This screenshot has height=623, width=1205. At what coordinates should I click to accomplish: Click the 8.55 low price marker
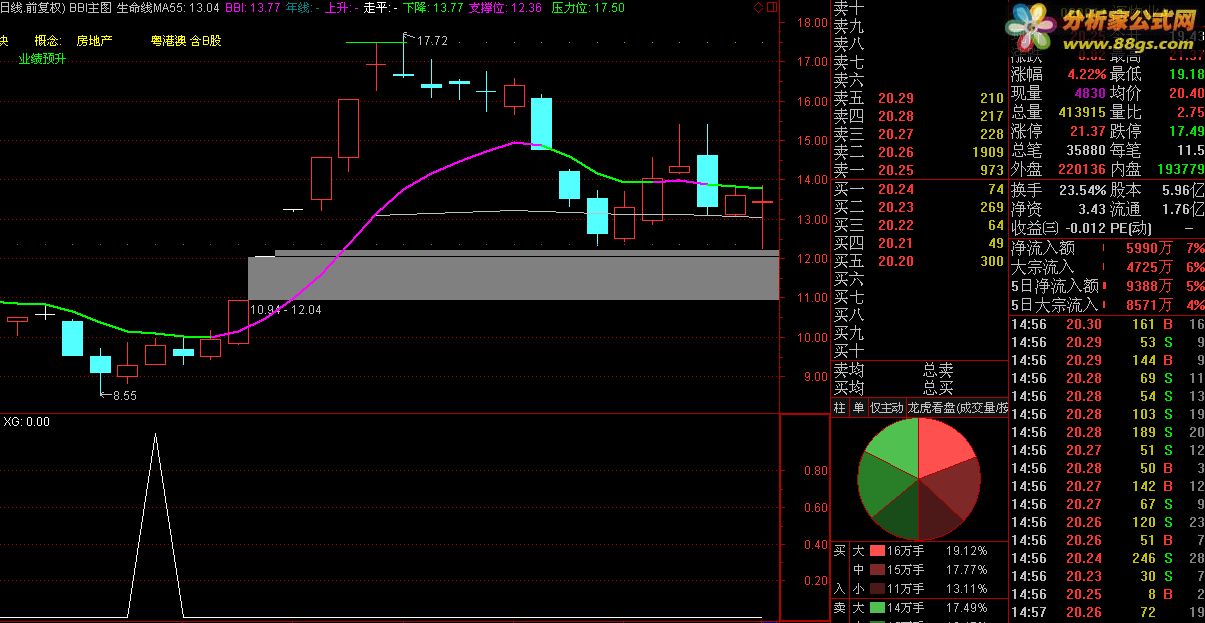tap(124, 396)
